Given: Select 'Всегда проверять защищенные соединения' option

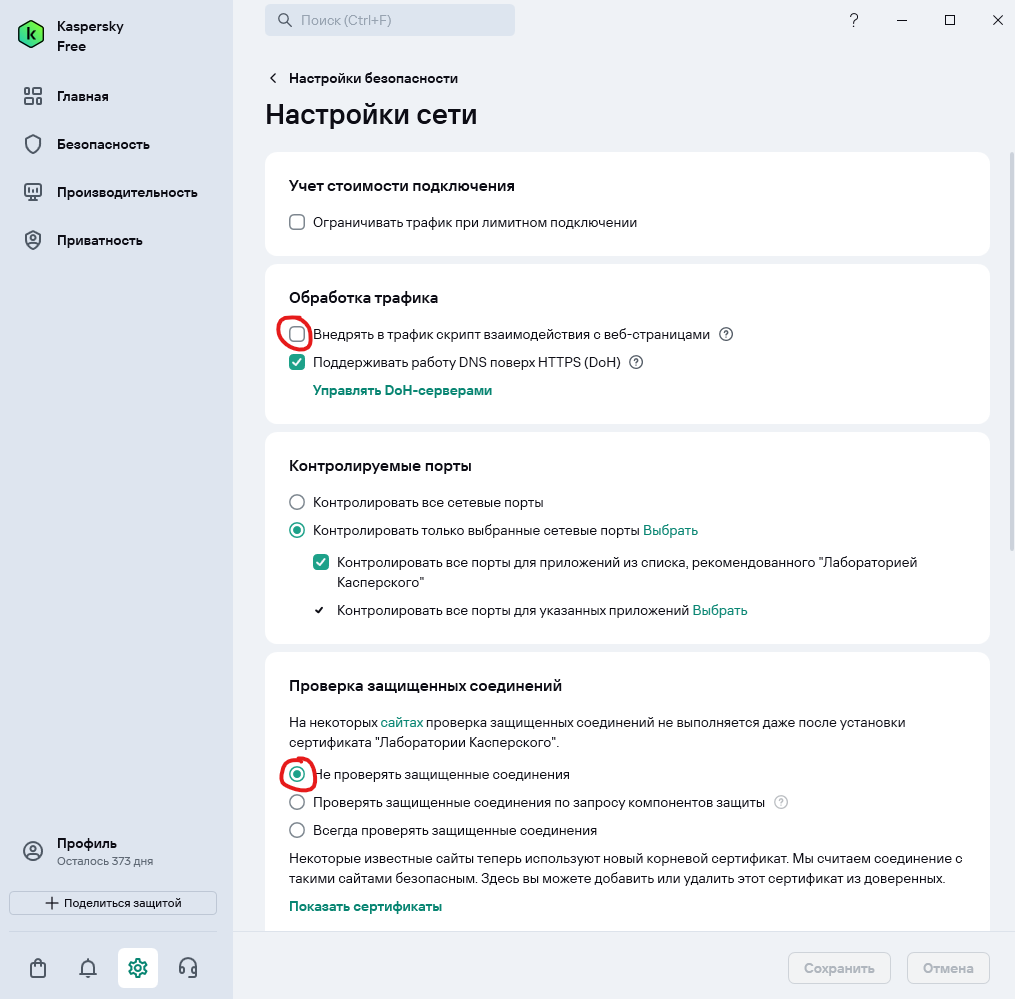Looking at the screenshot, I should 297,830.
